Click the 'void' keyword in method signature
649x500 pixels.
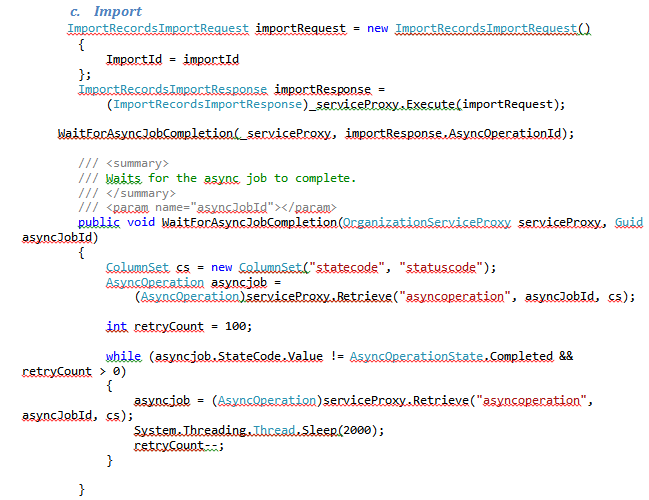click(x=142, y=222)
